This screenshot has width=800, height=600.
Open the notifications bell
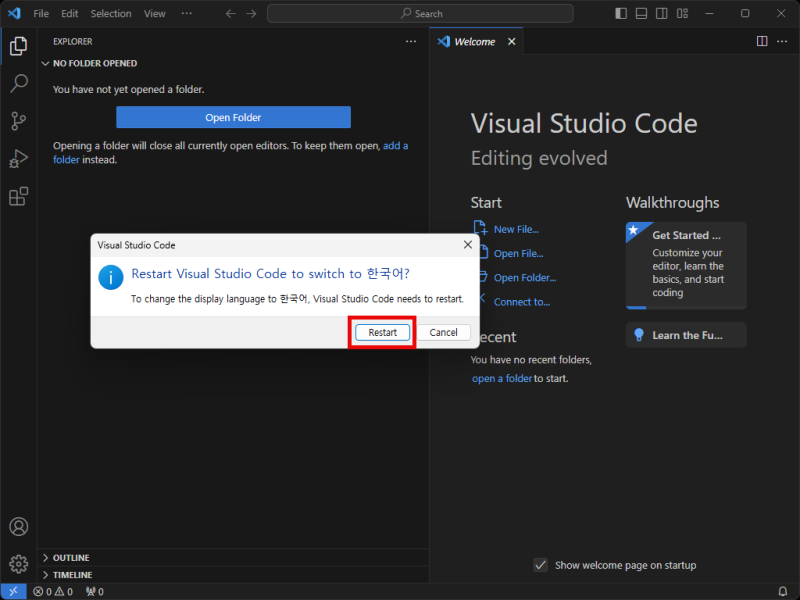pyautogui.click(x=783, y=591)
